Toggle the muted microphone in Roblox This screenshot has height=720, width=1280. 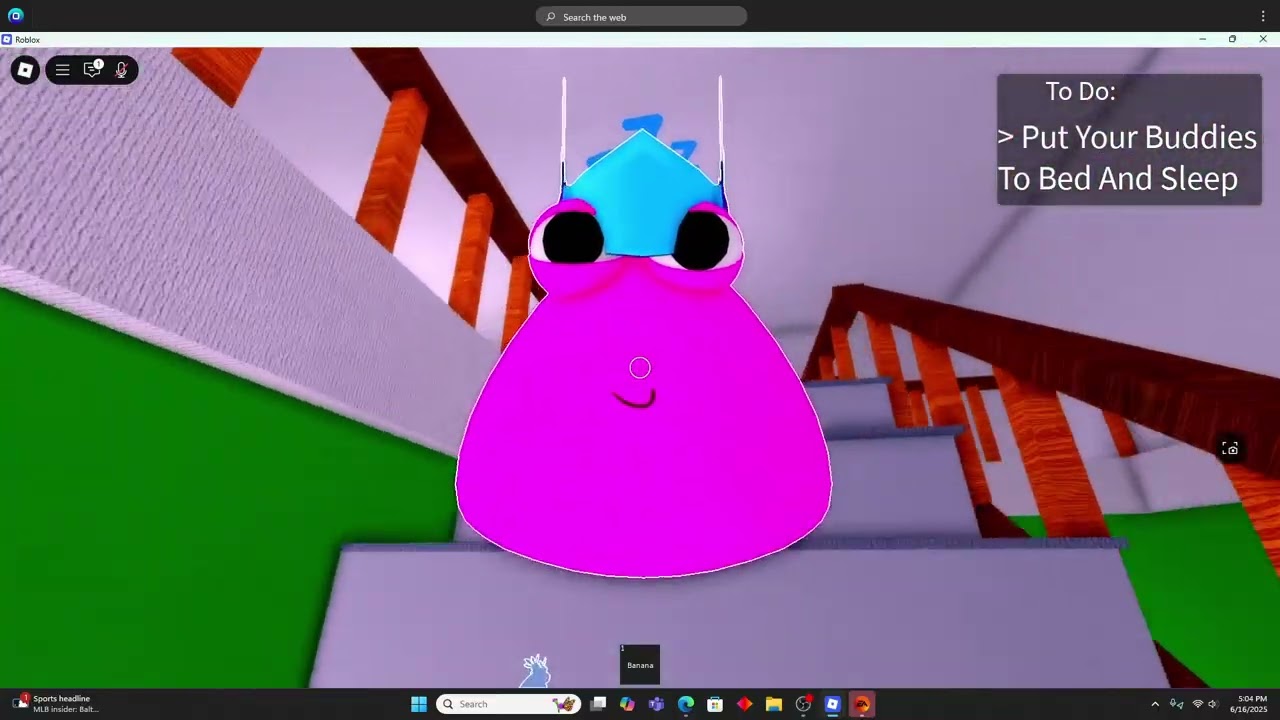click(121, 70)
